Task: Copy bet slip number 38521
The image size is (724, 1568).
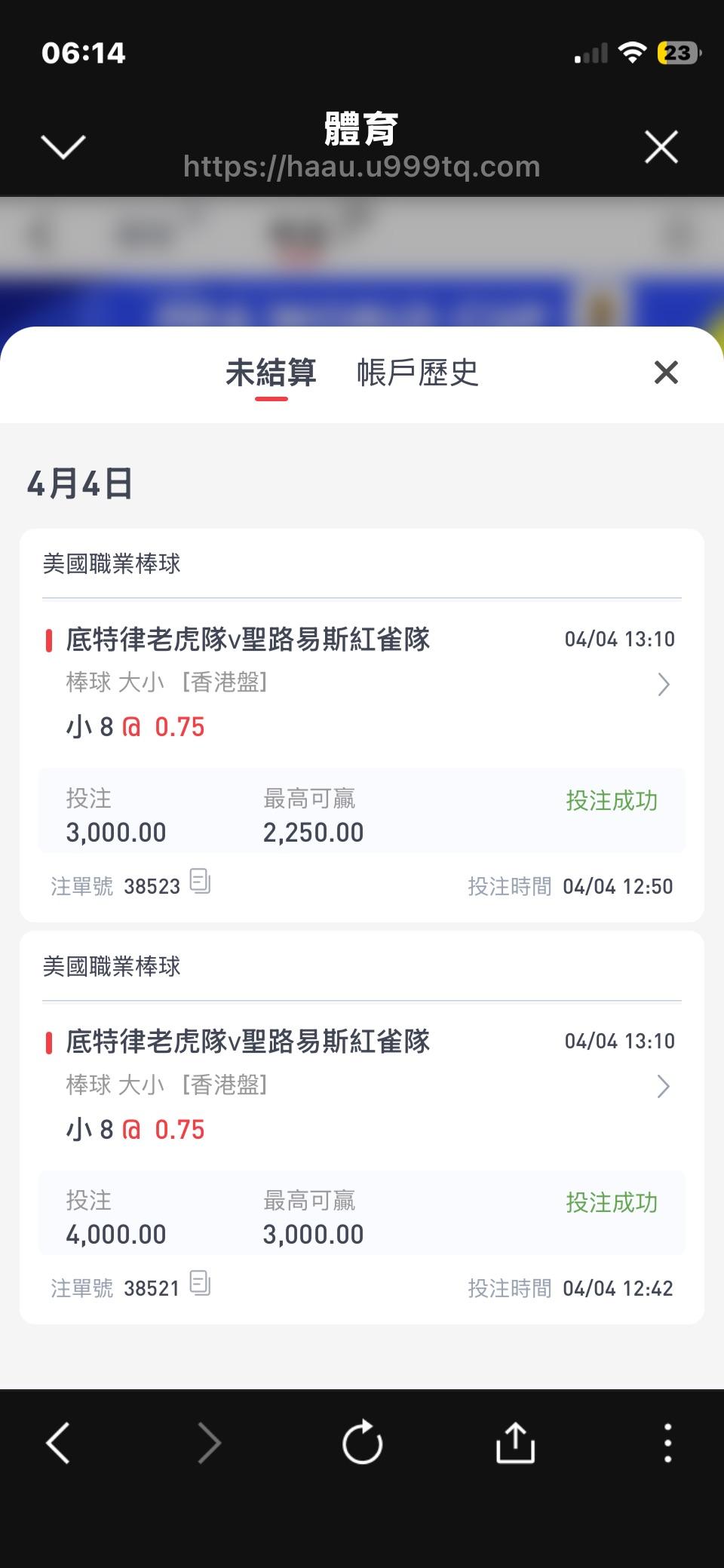Action: coord(200,1283)
